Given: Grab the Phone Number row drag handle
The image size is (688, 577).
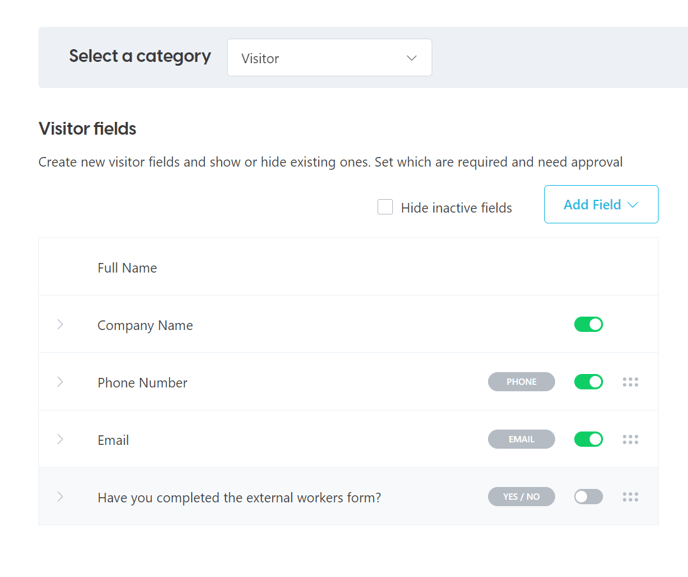Looking at the screenshot, I should [630, 382].
